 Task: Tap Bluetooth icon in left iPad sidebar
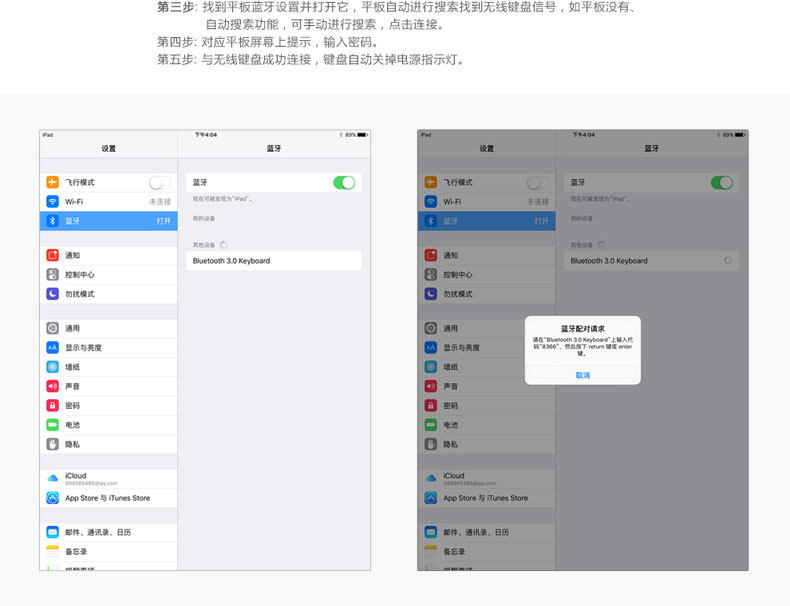pos(52,221)
